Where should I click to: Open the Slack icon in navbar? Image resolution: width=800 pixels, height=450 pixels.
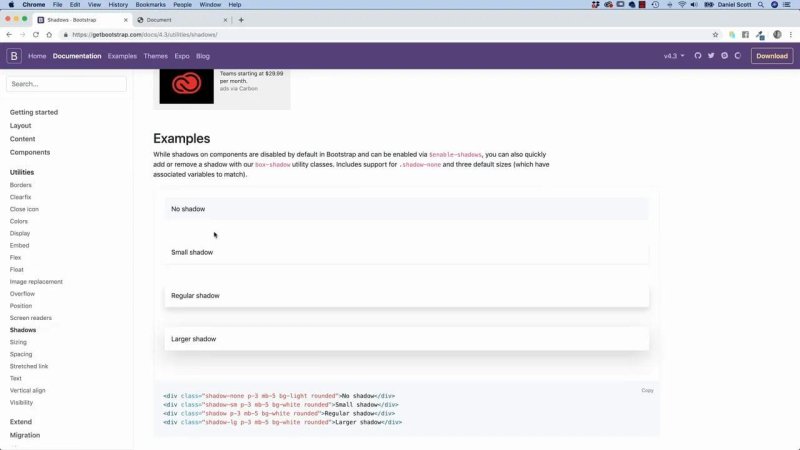pos(724,56)
